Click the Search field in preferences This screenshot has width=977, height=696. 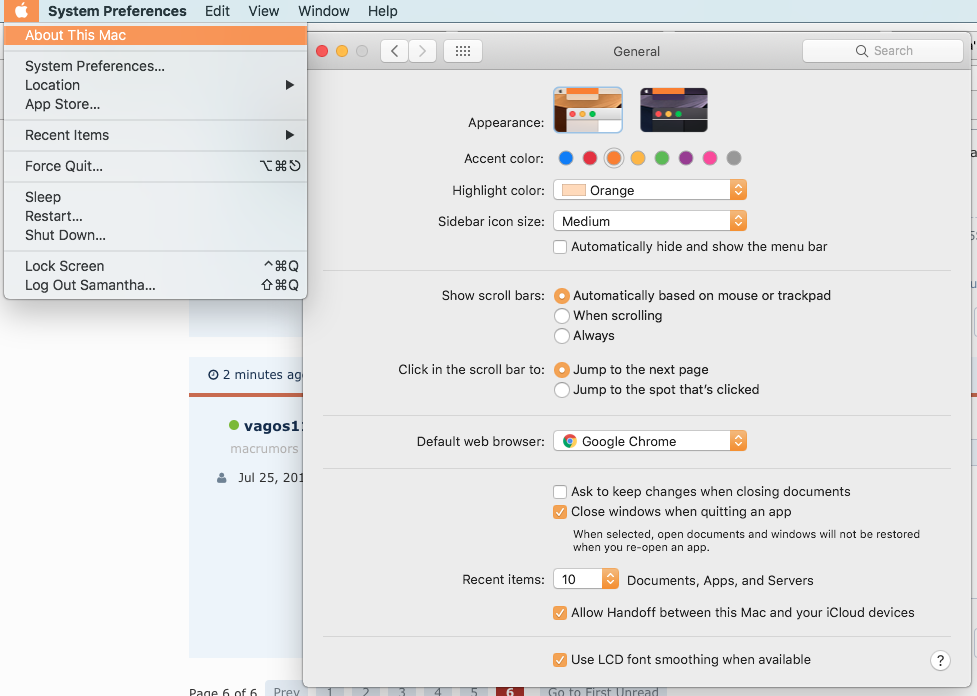click(882, 51)
